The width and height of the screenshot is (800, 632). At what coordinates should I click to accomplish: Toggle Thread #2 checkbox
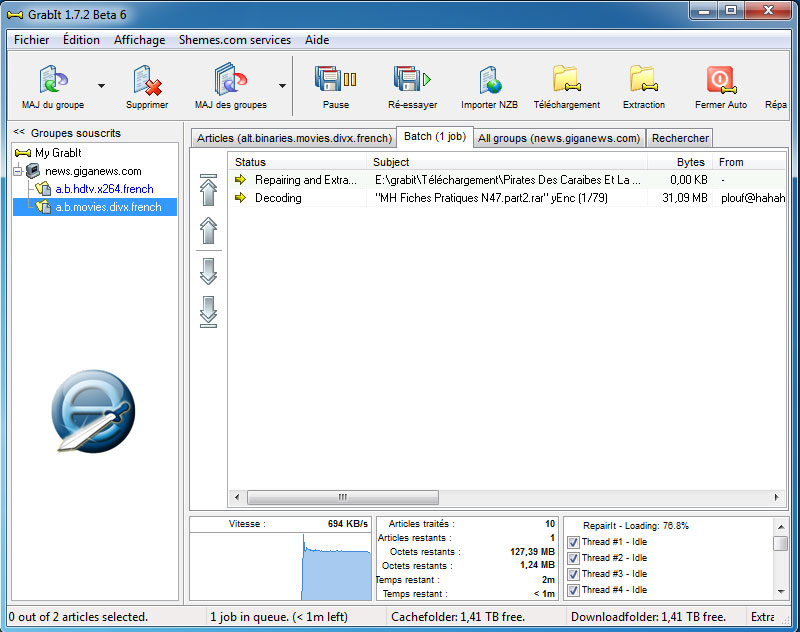click(573, 558)
